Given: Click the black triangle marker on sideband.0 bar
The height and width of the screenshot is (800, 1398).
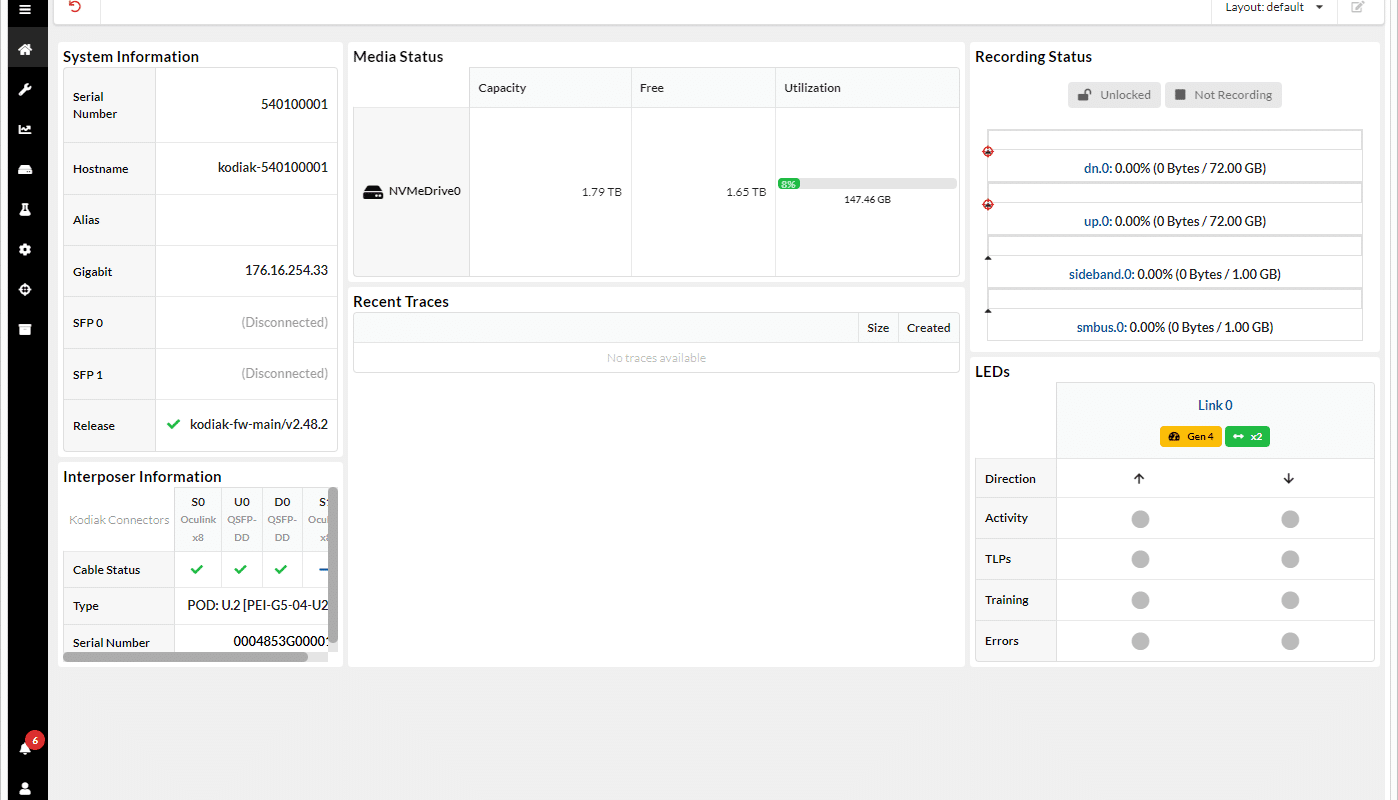Looking at the screenshot, I should click(x=988, y=258).
